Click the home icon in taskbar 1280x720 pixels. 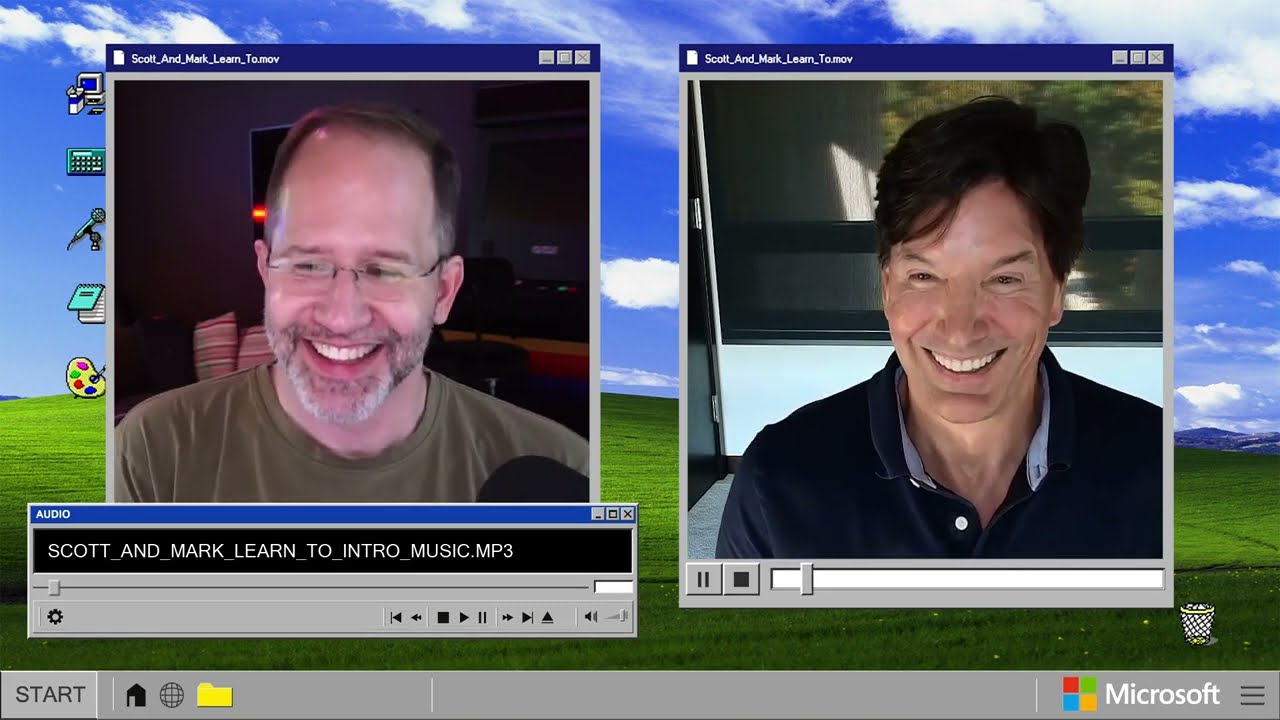pyautogui.click(x=136, y=695)
